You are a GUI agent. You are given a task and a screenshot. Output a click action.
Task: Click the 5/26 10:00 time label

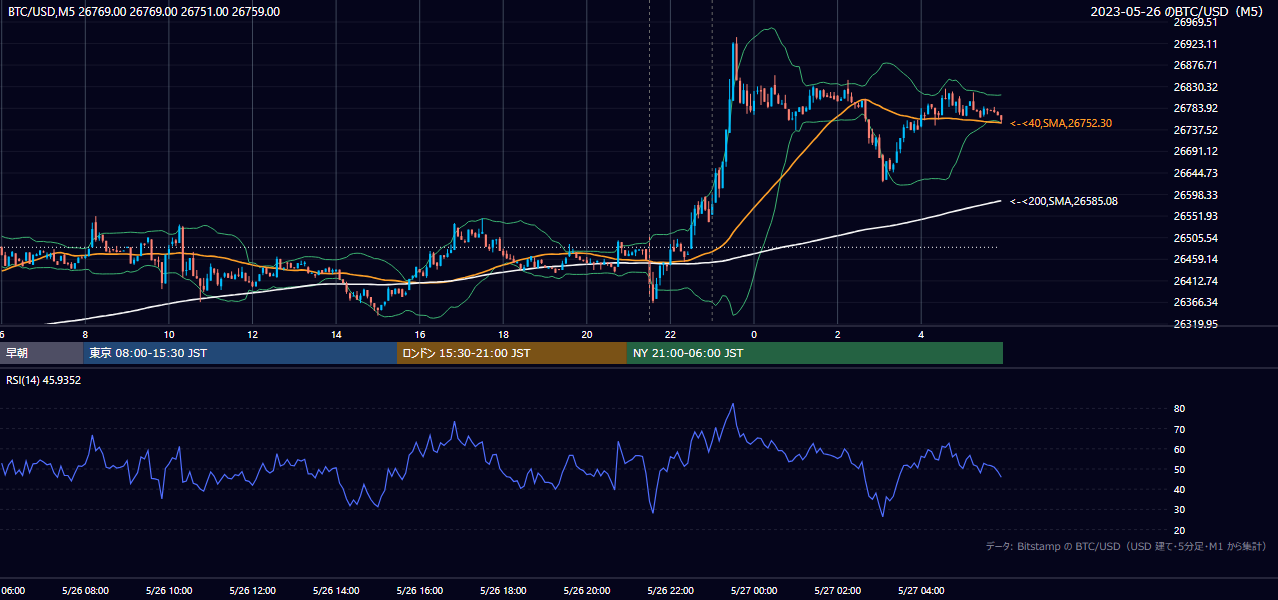pos(169,591)
